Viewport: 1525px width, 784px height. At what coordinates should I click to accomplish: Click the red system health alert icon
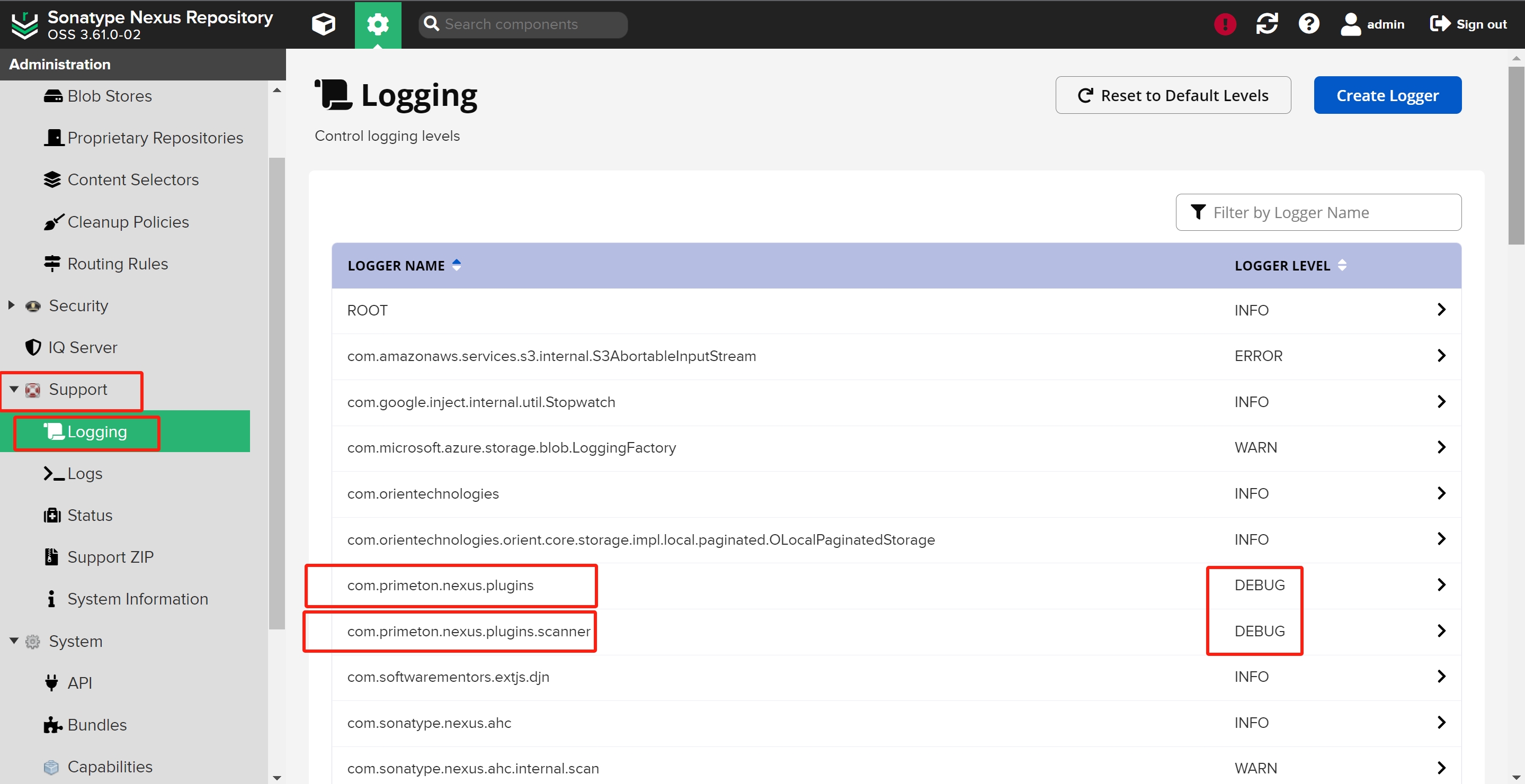point(1224,24)
